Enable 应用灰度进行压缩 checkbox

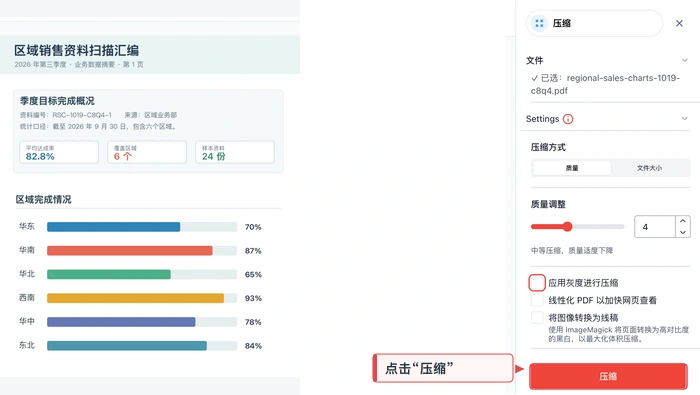pos(537,283)
